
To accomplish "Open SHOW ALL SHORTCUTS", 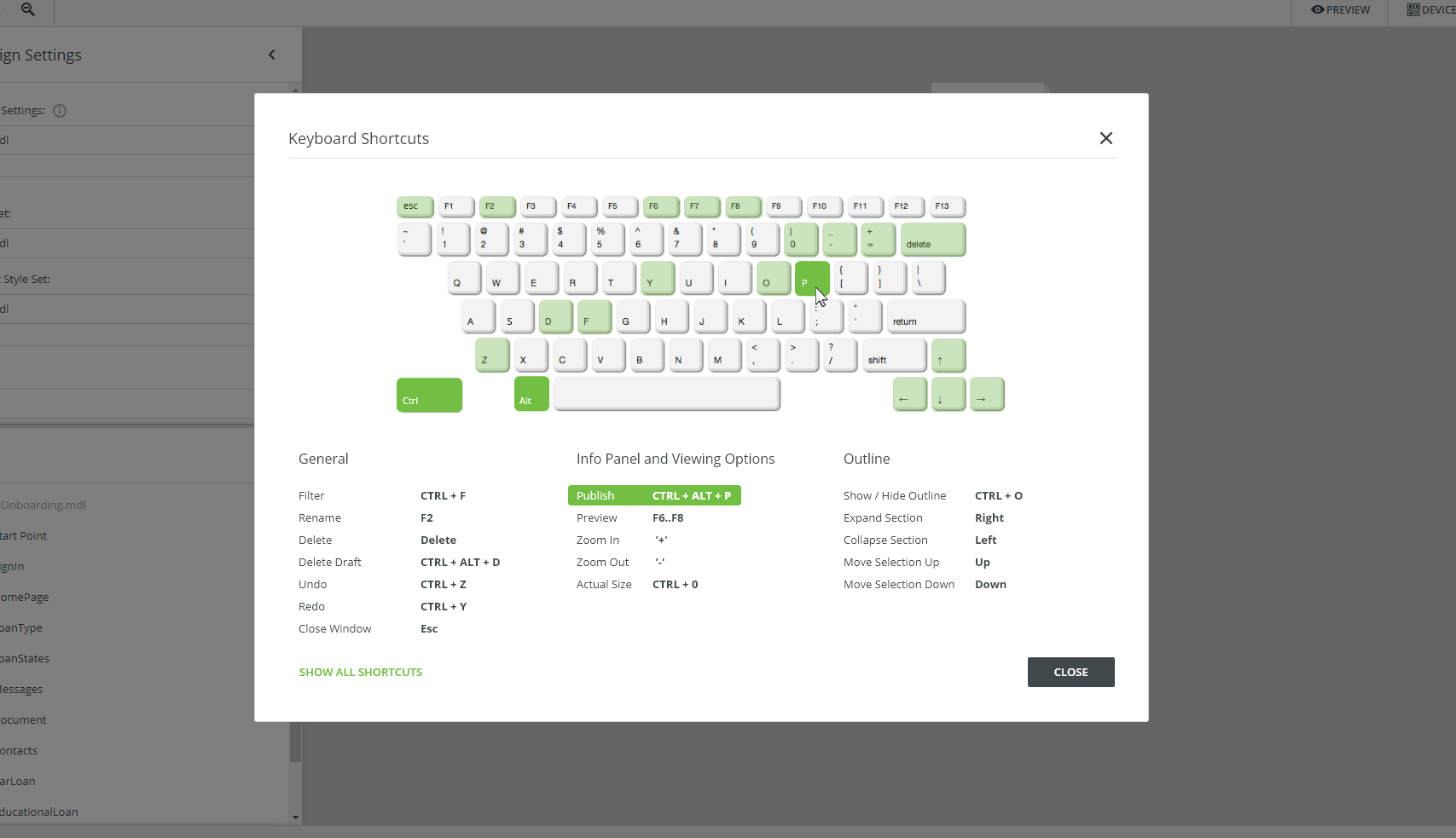I will [x=360, y=672].
